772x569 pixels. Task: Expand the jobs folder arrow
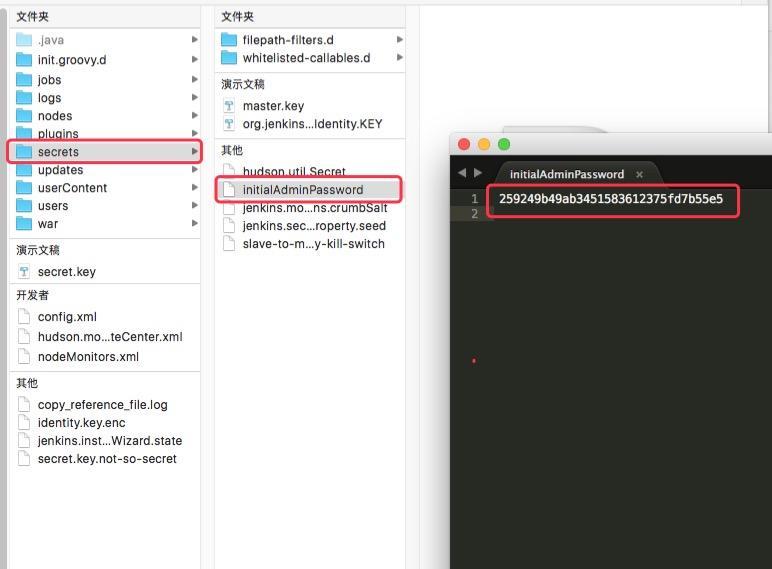point(194,79)
